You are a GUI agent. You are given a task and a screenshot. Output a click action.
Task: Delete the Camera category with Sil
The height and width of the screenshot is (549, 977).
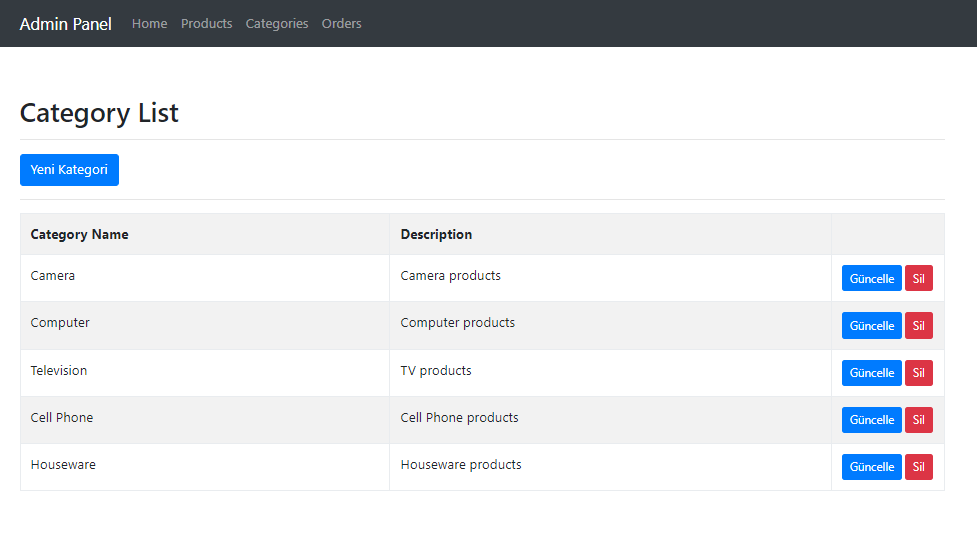[x=918, y=278]
